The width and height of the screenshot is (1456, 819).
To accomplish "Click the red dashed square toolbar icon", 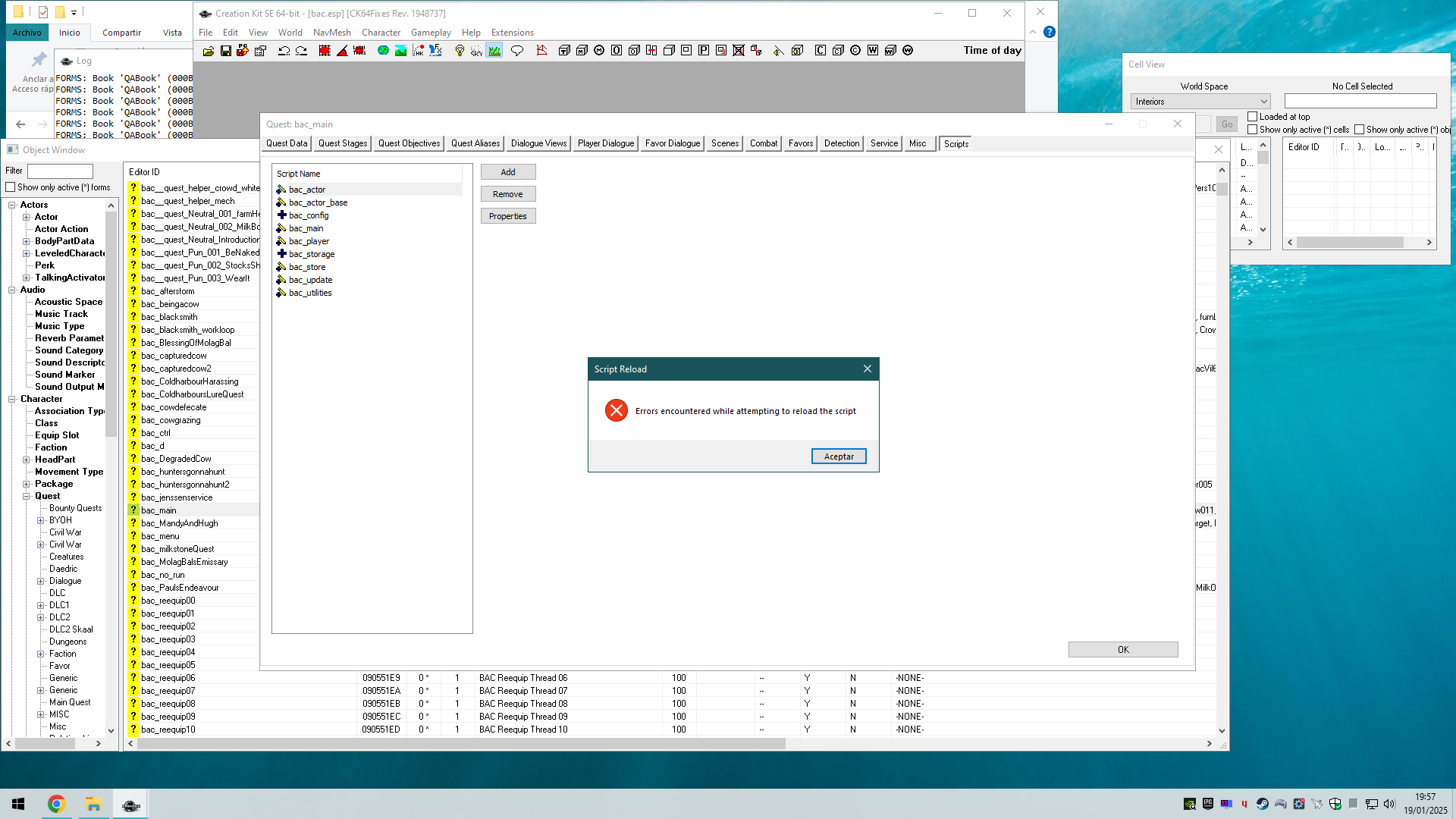I will [x=325, y=51].
